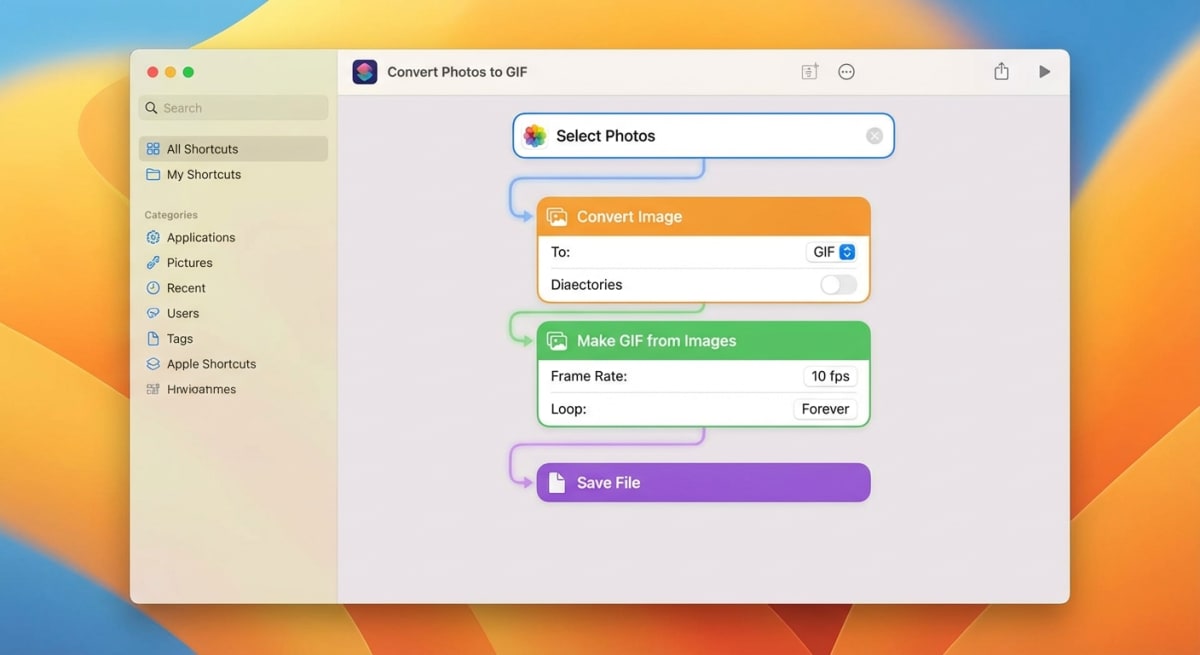Click the Recent category icon
1200x655 pixels.
pos(153,287)
